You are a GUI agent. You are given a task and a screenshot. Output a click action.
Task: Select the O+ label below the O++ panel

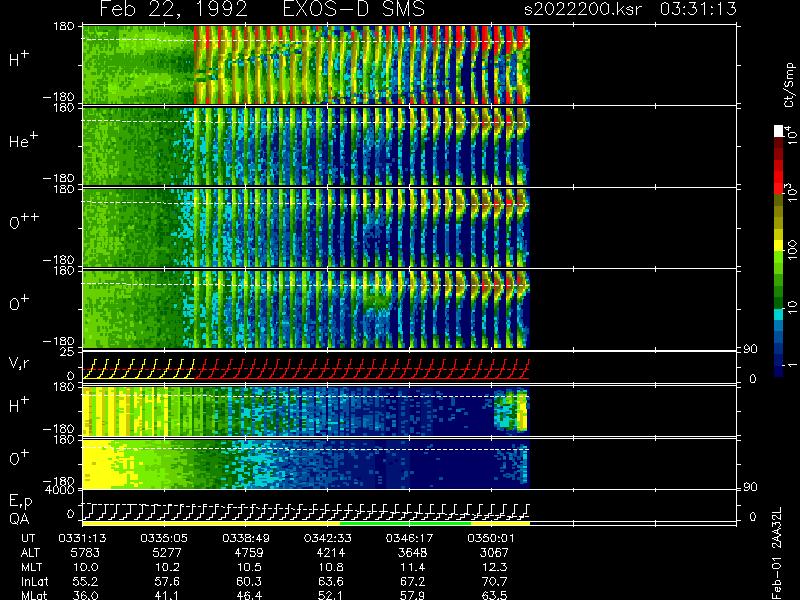click(19, 303)
